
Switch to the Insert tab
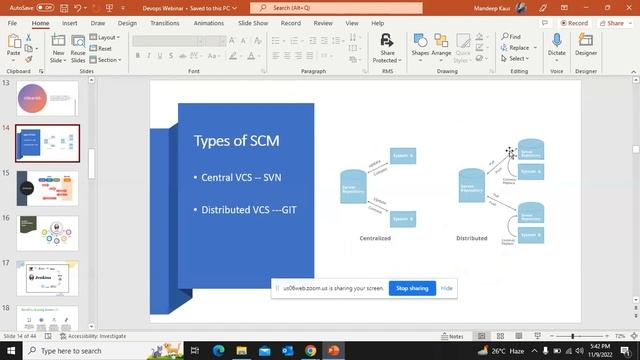[x=69, y=23]
